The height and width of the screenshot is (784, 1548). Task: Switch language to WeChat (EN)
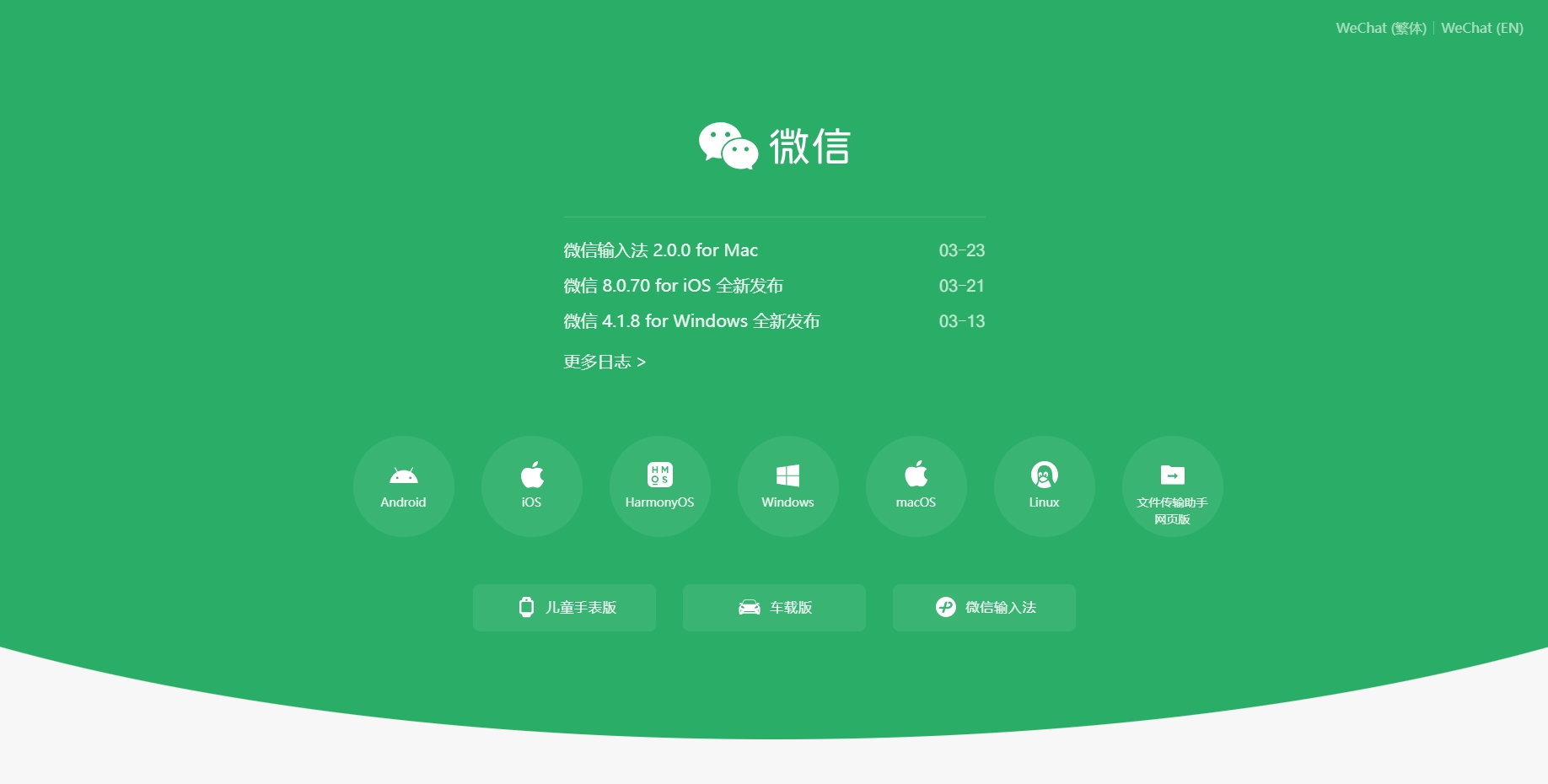click(1481, 27)
